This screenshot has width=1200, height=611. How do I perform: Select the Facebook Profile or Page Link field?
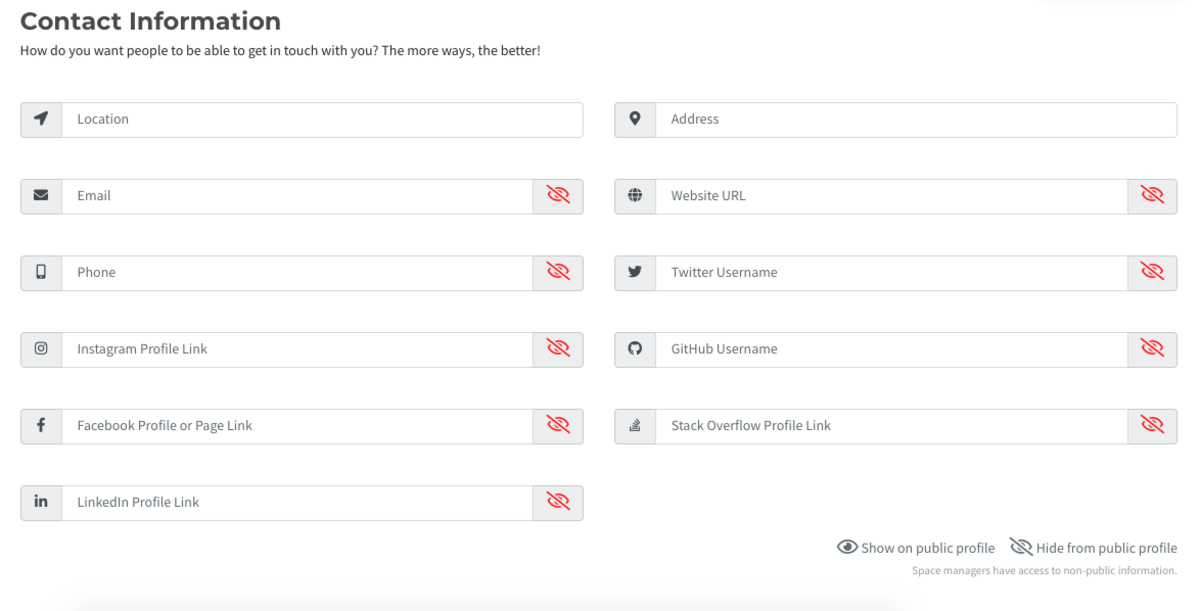tap(297, 426)
